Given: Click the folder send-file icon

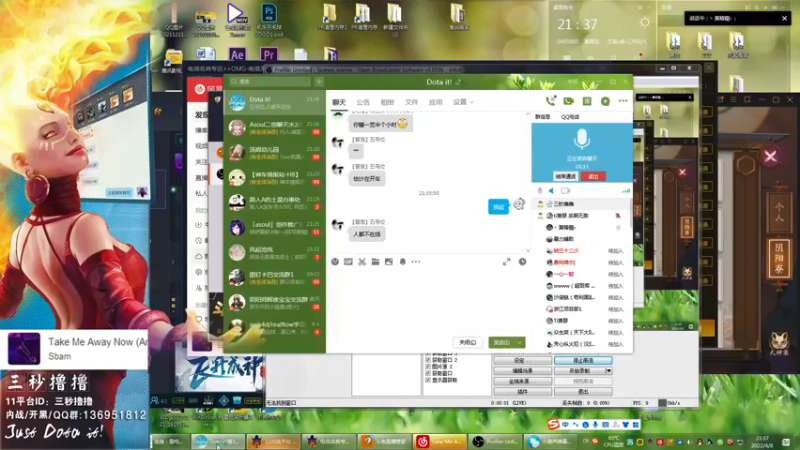Looking at the screenshot, I should 376,262.
